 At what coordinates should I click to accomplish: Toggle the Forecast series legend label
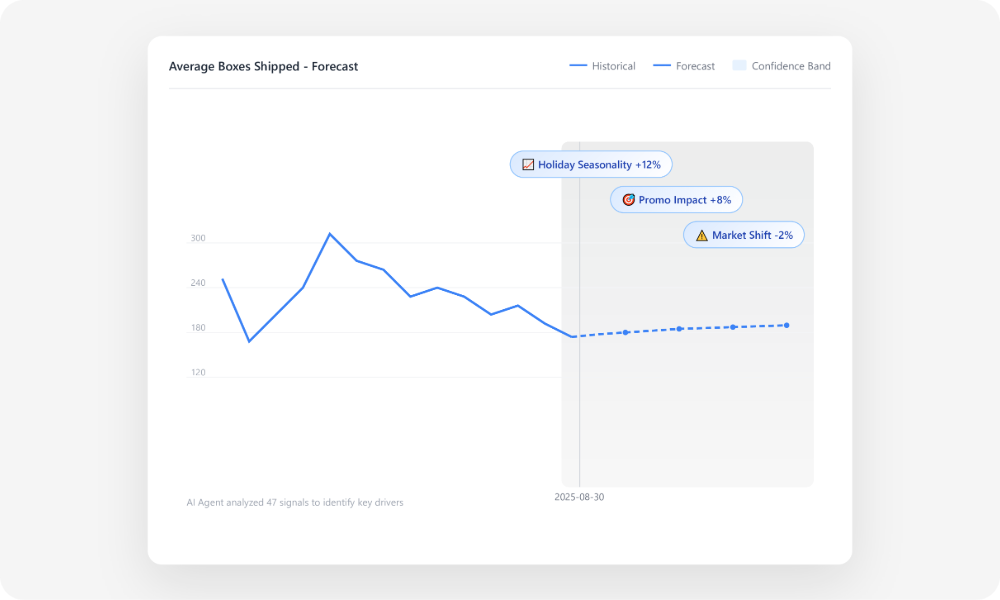click(x=695, y=66)
